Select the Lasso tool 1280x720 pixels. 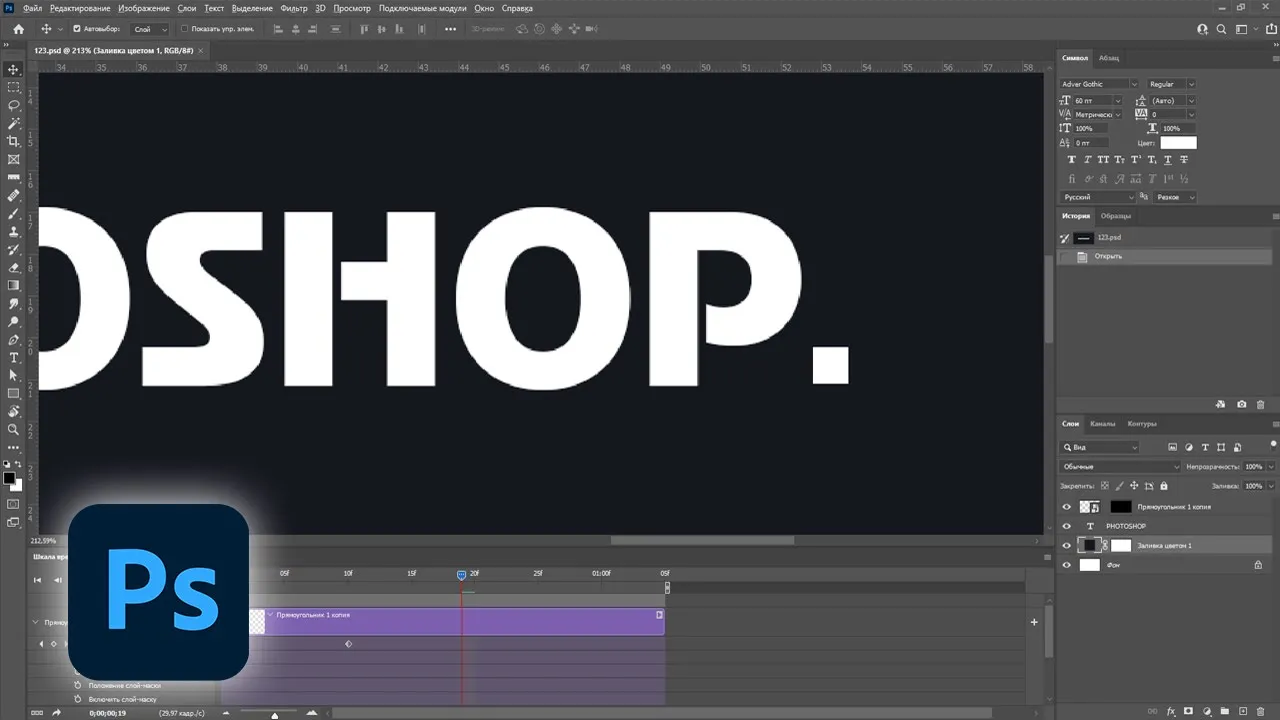point(14,105)
